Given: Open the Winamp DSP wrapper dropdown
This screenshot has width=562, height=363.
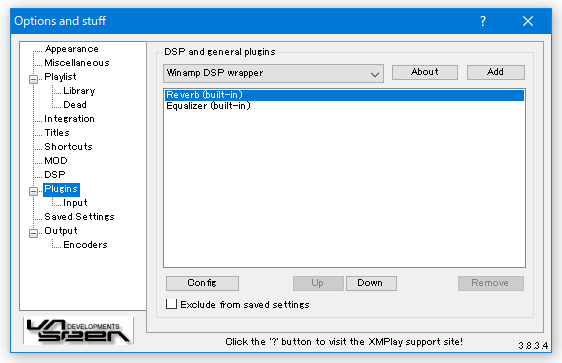Looking at the screenshot, I should tap(273, 73).
